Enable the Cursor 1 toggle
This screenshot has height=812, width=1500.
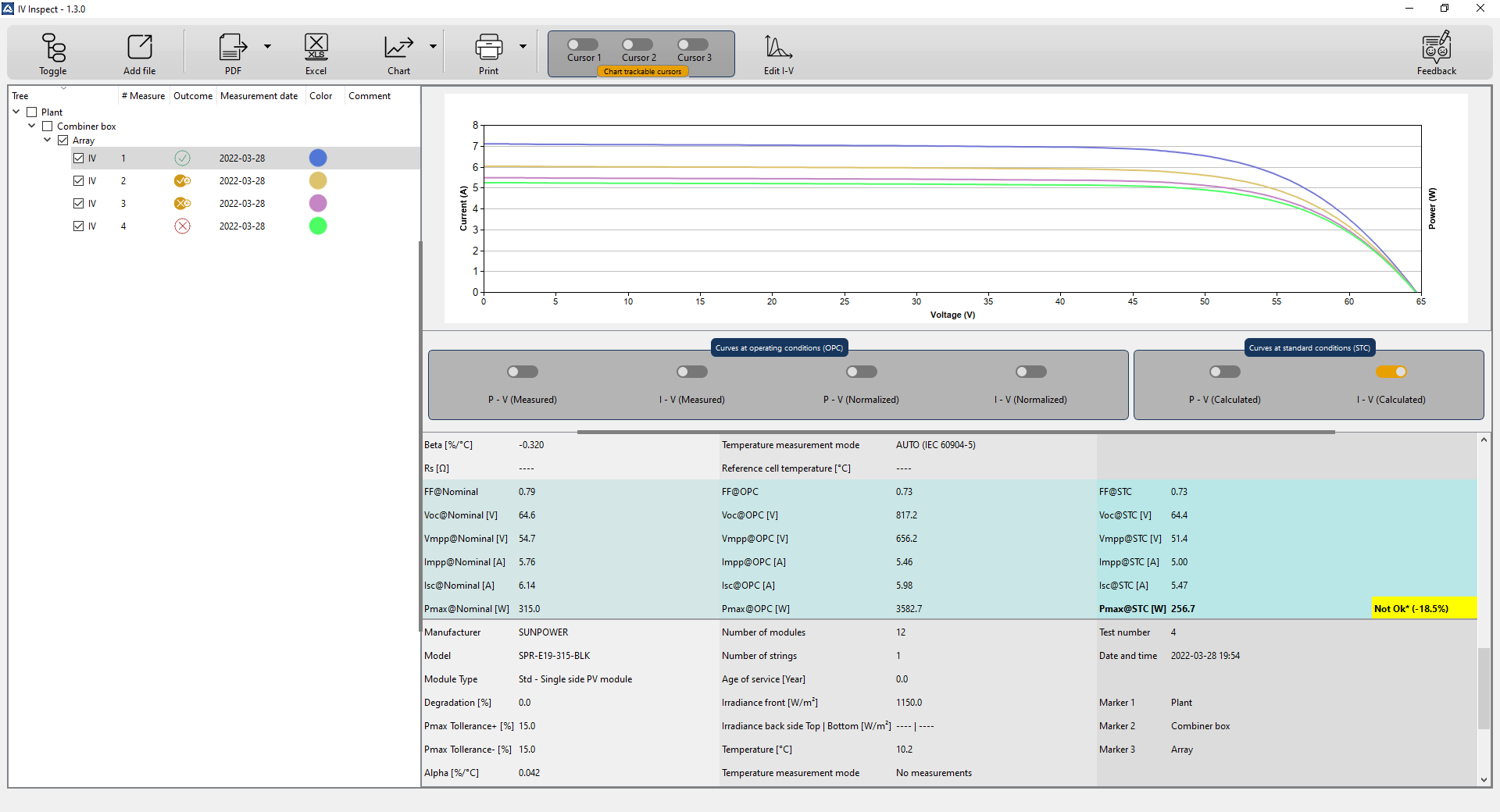[583, 45]
